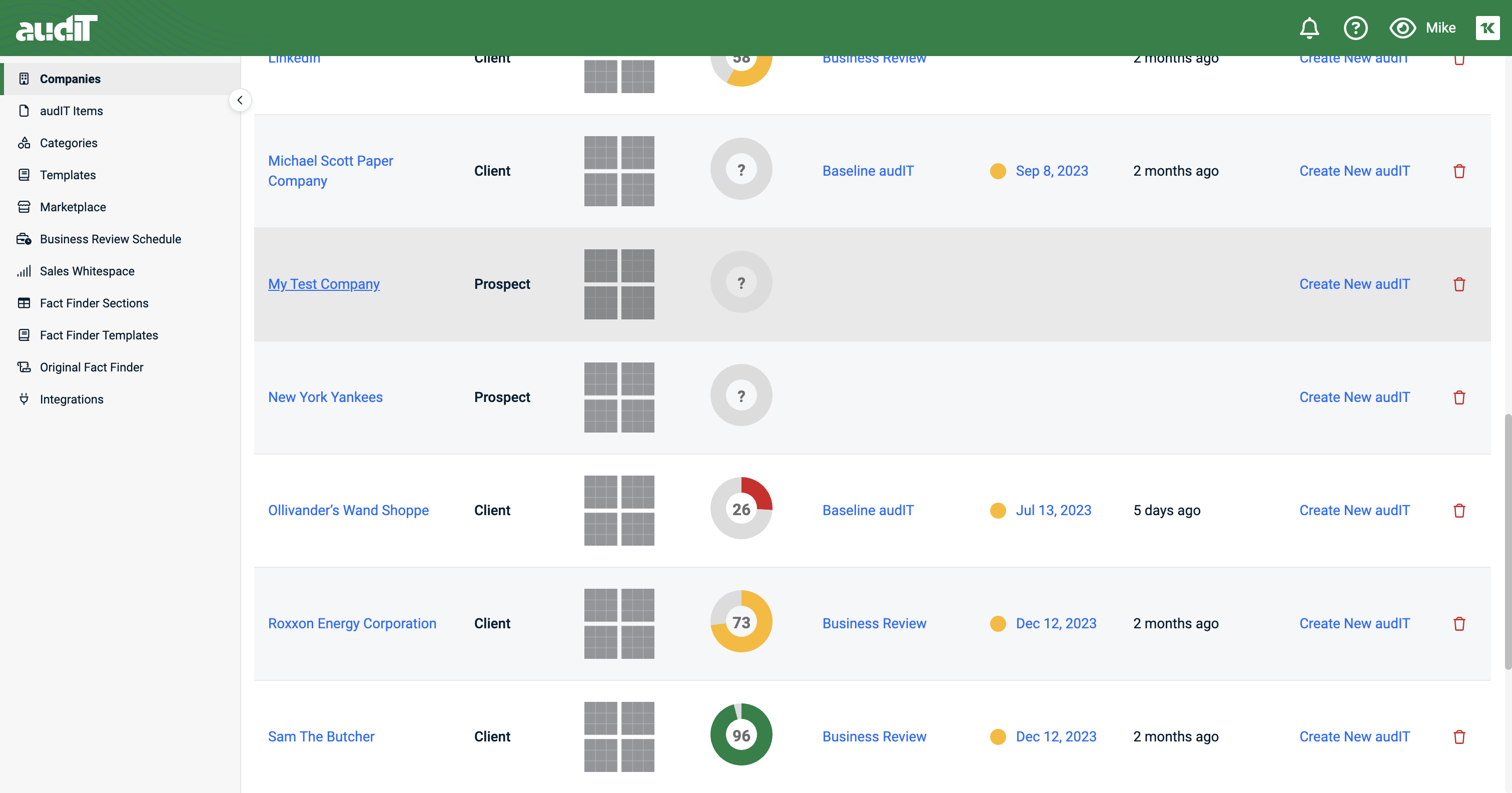
Task: Click the Original Fact Finder icon
Action: 24,367
